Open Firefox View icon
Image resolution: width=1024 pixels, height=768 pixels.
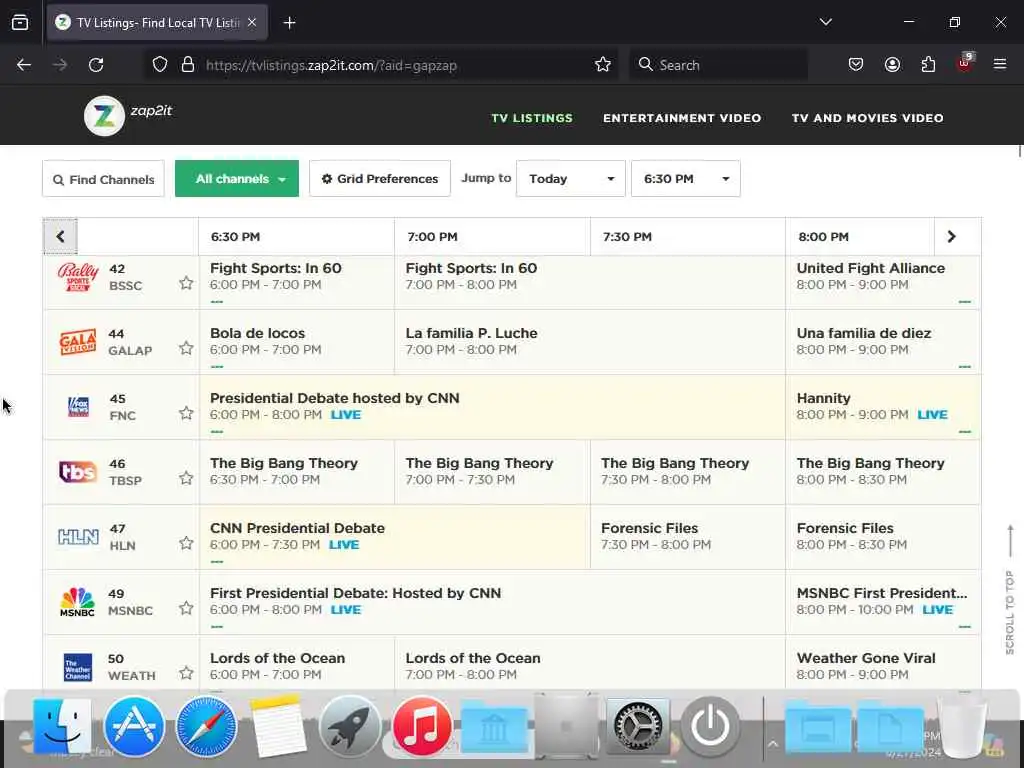click(x=20, y=22)
